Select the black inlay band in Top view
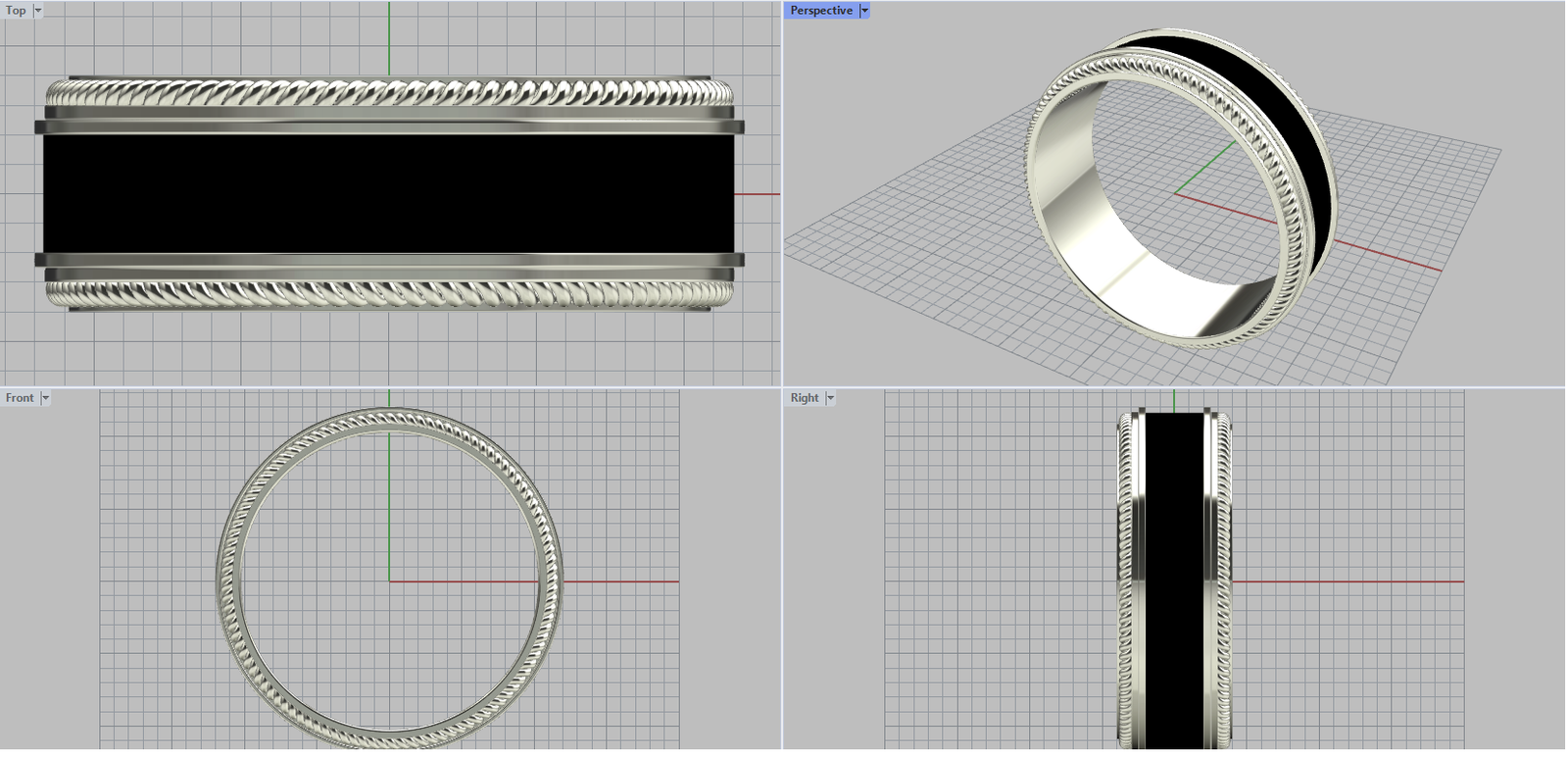The image size is (1568, 757). pos(389,193)
